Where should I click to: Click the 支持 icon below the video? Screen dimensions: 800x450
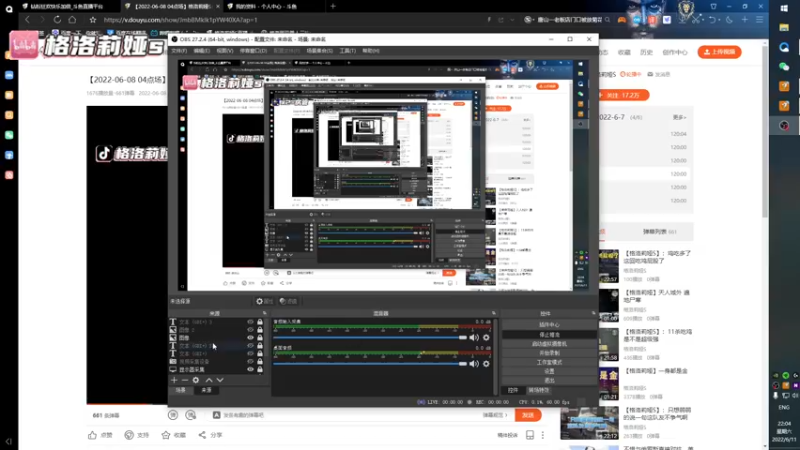[129, 435]
